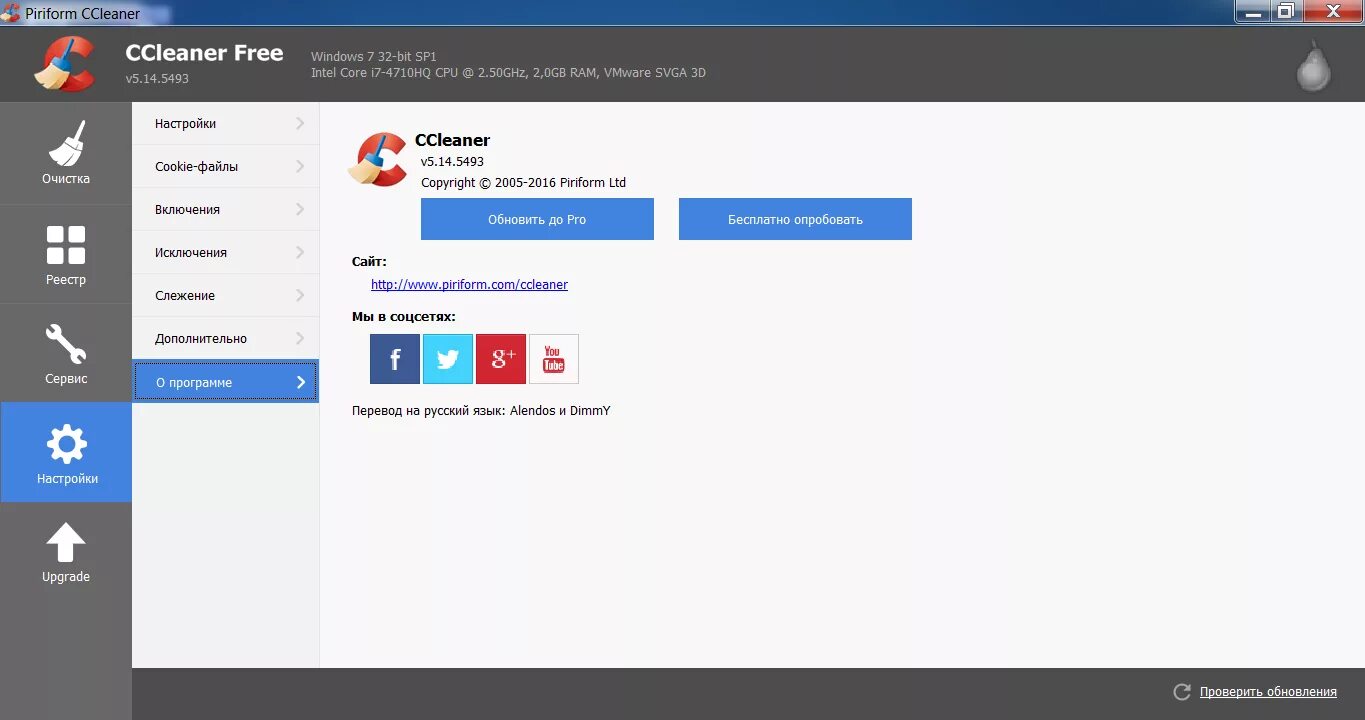Click the chevron next to Слежение
The width and height of the screenshot is (1365, 720).
(300, 296)
